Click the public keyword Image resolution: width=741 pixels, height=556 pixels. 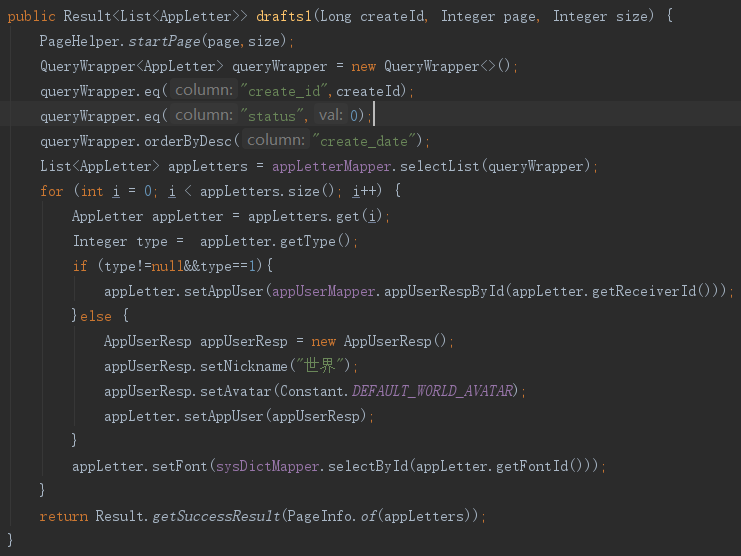pos(32,17)
